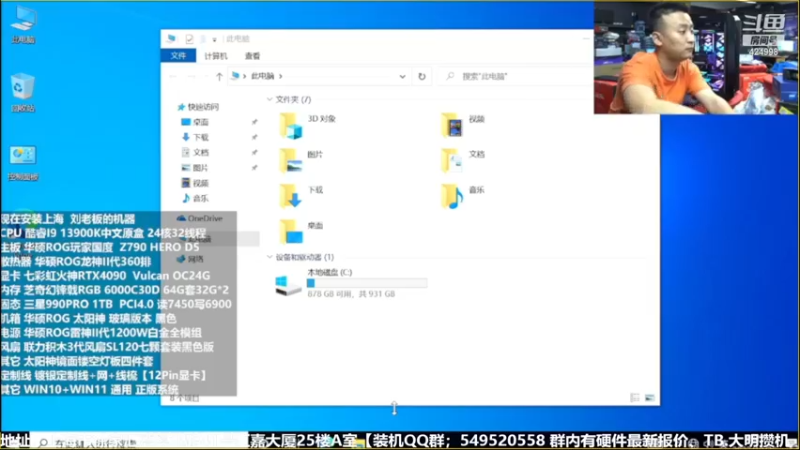This screenshot has width=800, height=450.
Task: Click 此电脑 breadcrumb in the address bar
Action: point(263,76)
